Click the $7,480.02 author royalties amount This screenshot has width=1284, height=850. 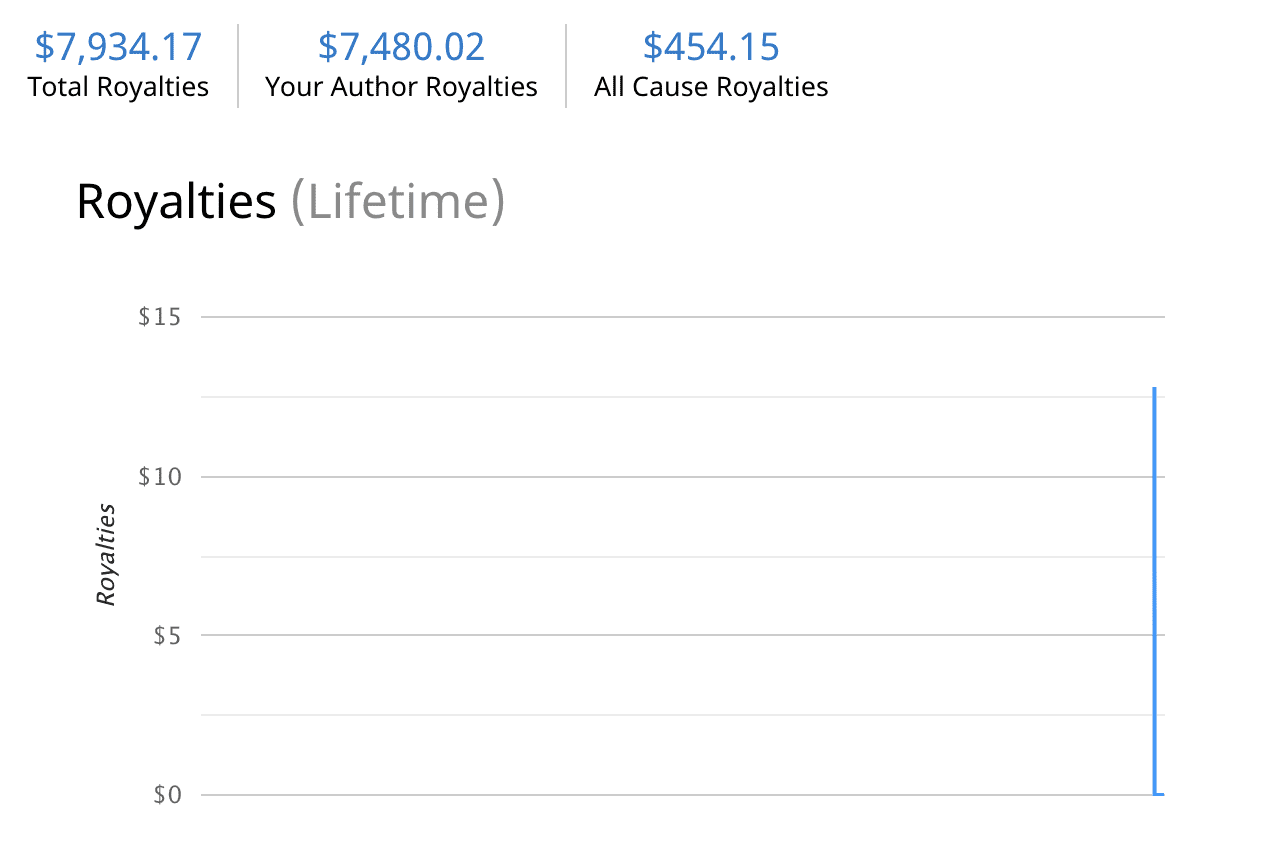coord(401,47)
